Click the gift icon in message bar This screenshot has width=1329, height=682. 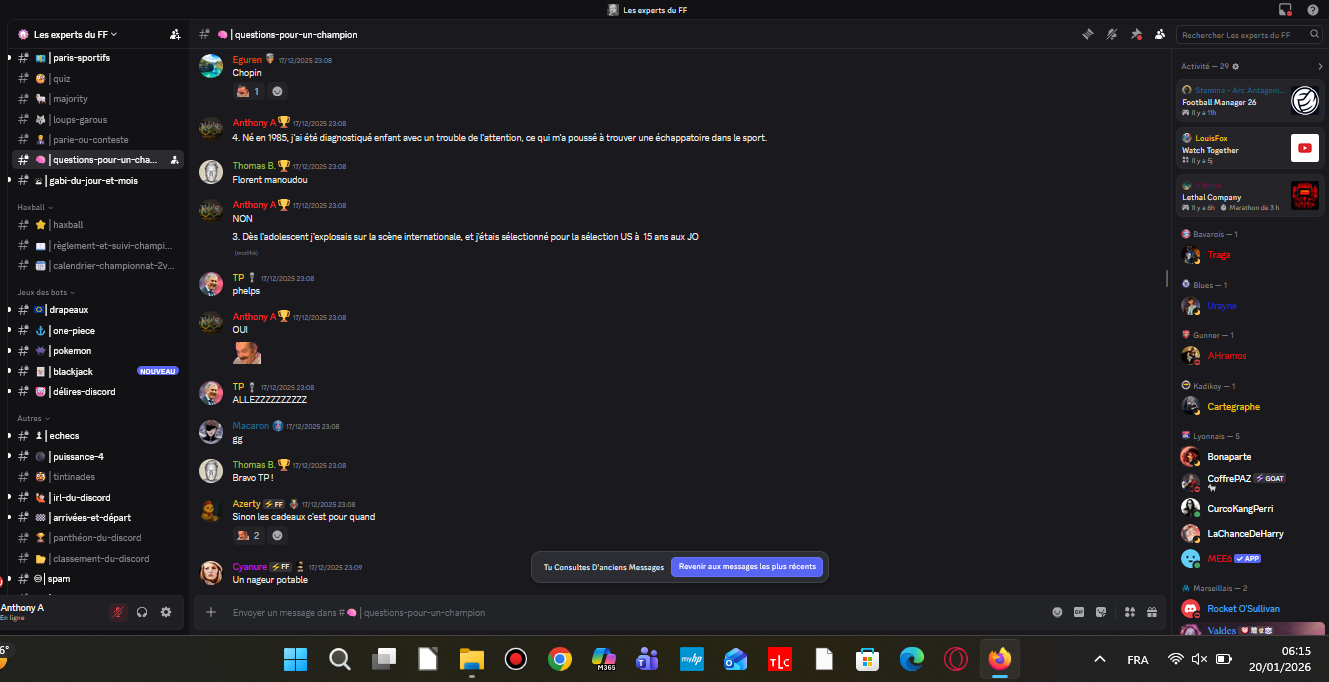[x=1152, y=612]
